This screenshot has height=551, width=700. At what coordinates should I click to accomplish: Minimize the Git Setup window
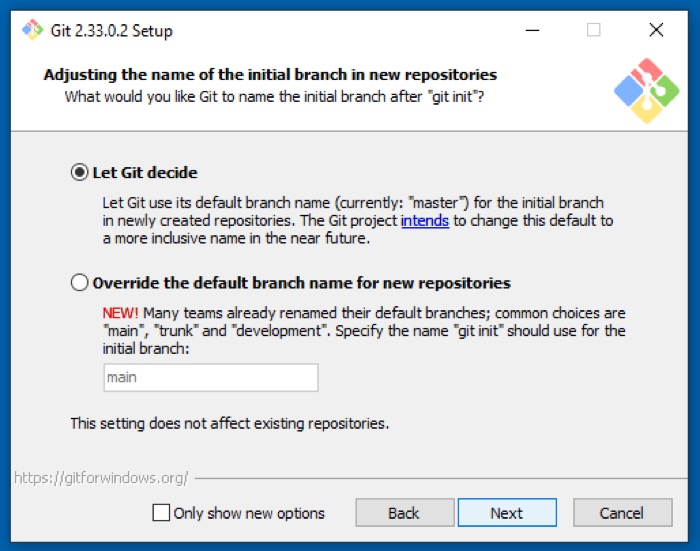coord(532,30)
